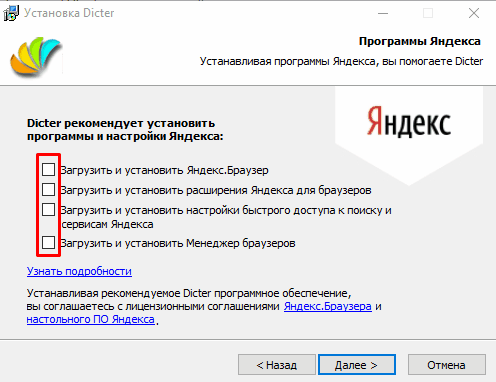496x382 pixels.
Task: Check the Менеджер браузеров checkbox
Action: 48,242
